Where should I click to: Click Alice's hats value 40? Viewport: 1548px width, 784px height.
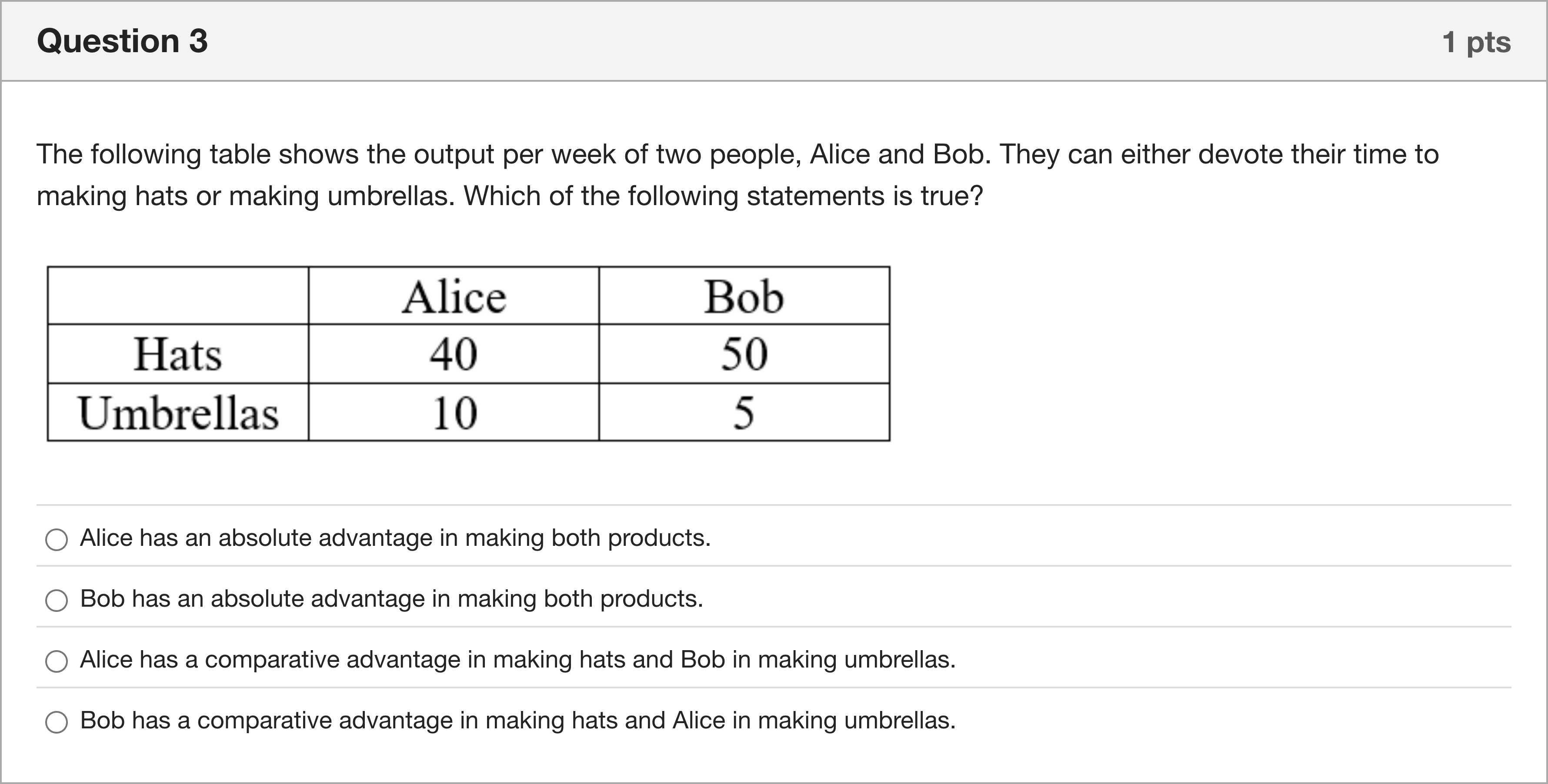tap(454, 355)
